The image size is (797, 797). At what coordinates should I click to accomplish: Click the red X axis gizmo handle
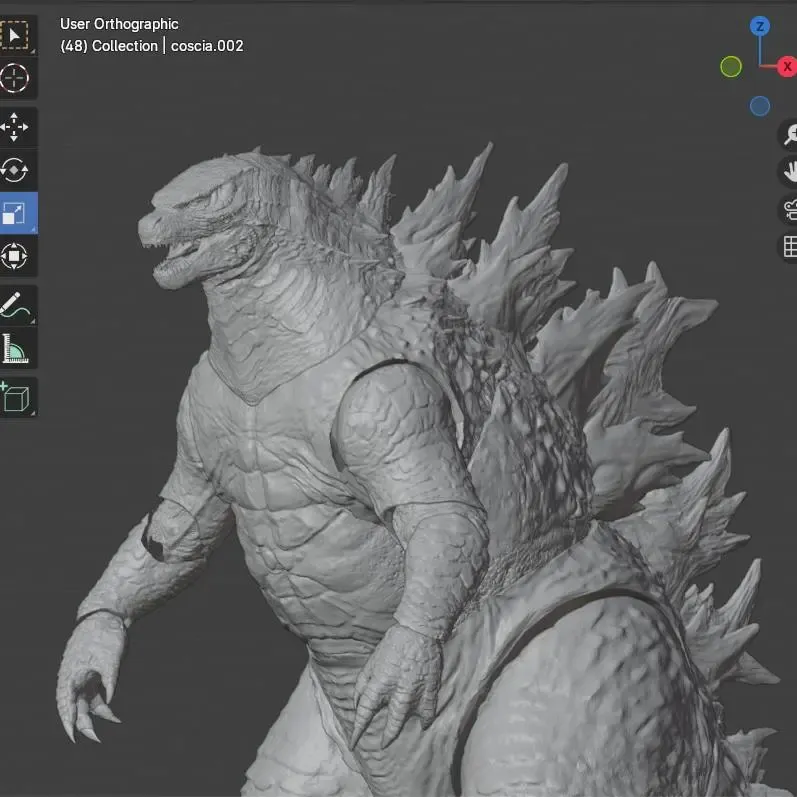(x=787, y=67)
